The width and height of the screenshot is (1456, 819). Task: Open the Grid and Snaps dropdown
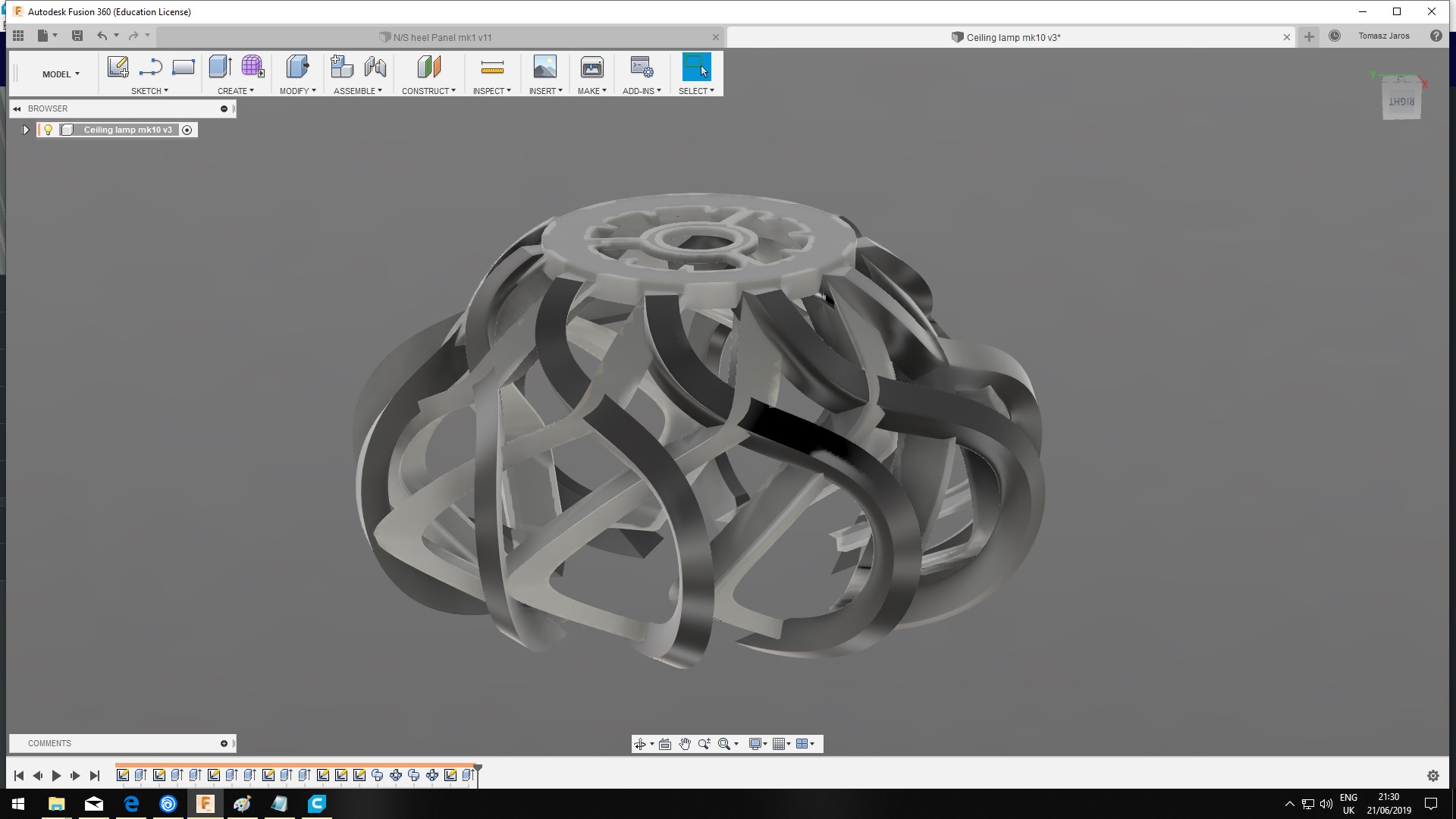click(782, 744)
